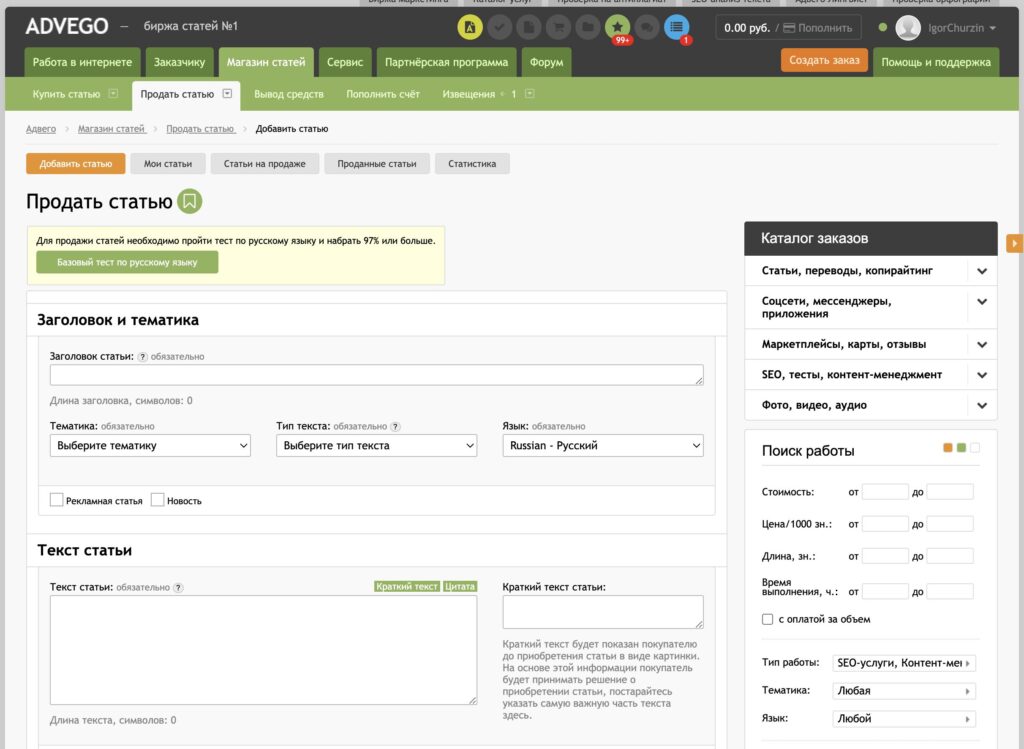Open Работа в интернете menu

(82, 62)
